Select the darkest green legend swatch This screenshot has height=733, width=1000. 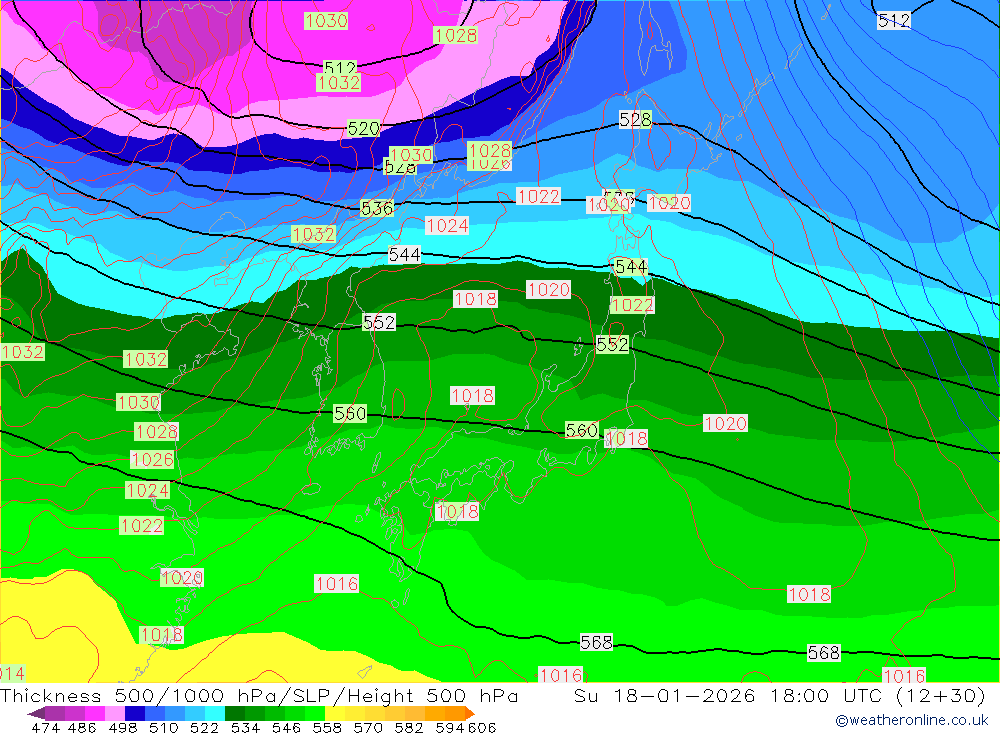point(235,713)
